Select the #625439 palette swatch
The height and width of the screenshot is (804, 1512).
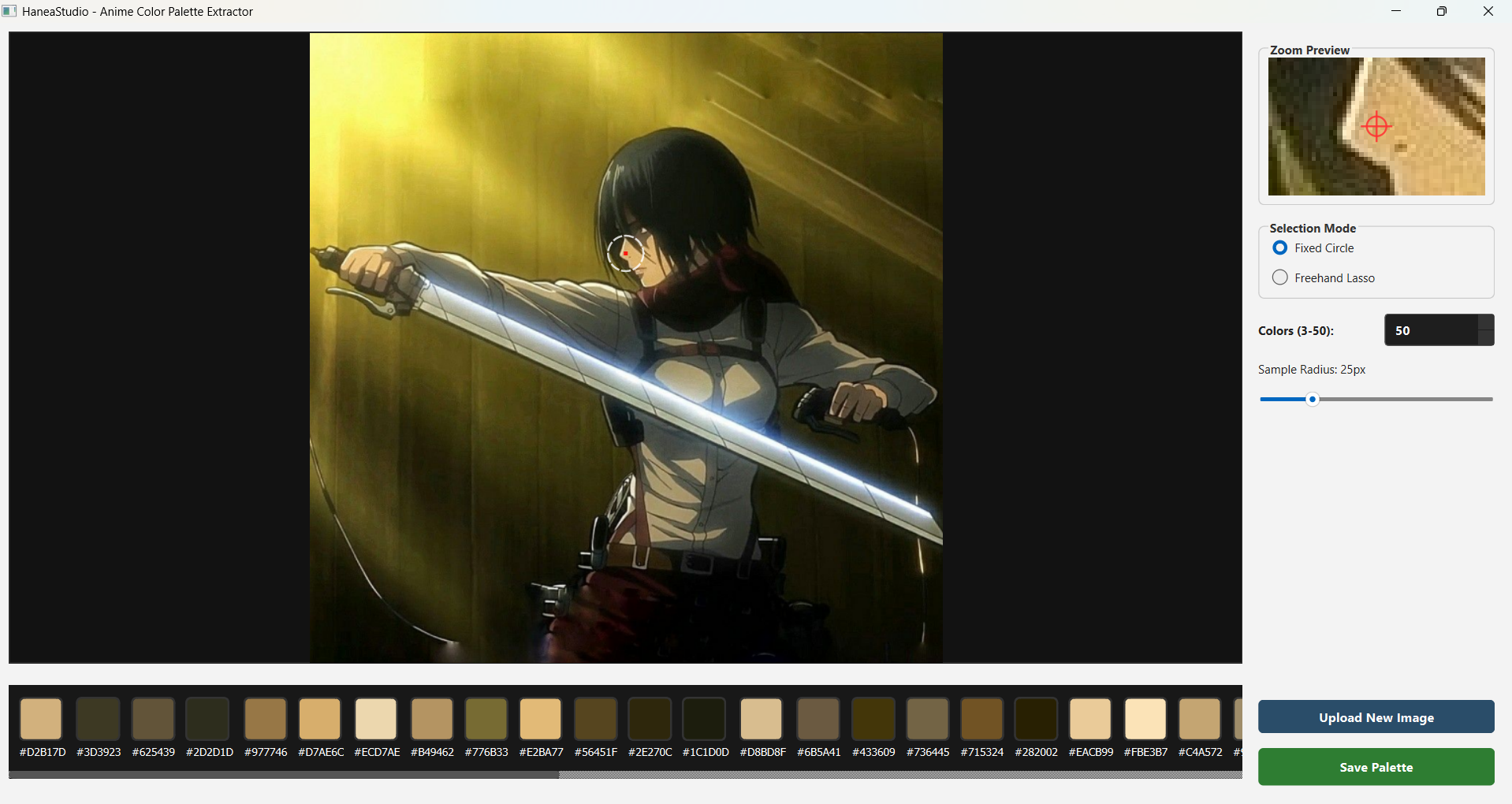click(153, 718)
